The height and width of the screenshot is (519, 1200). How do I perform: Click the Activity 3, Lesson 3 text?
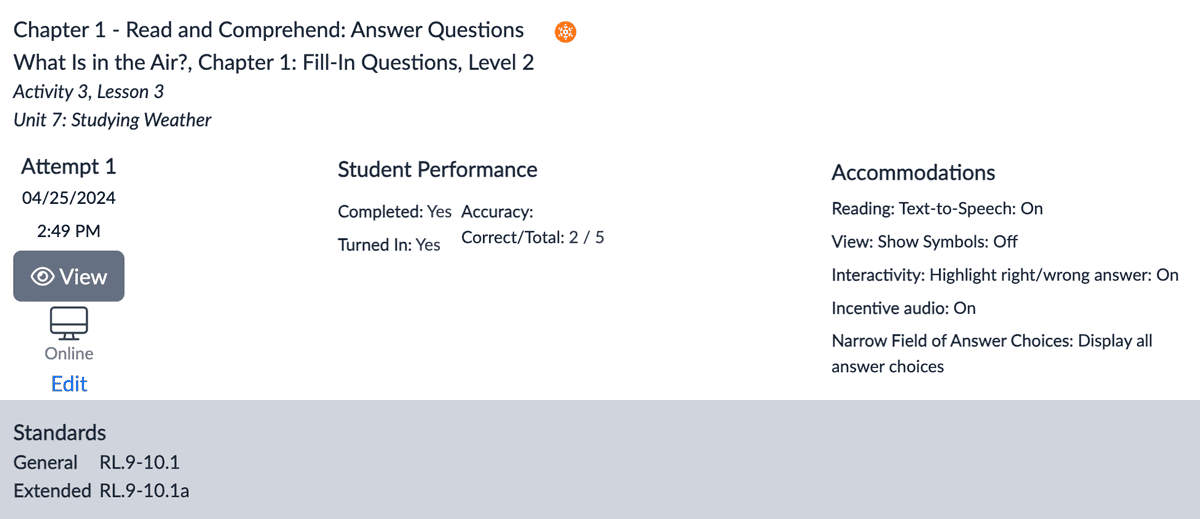point(88,92)
